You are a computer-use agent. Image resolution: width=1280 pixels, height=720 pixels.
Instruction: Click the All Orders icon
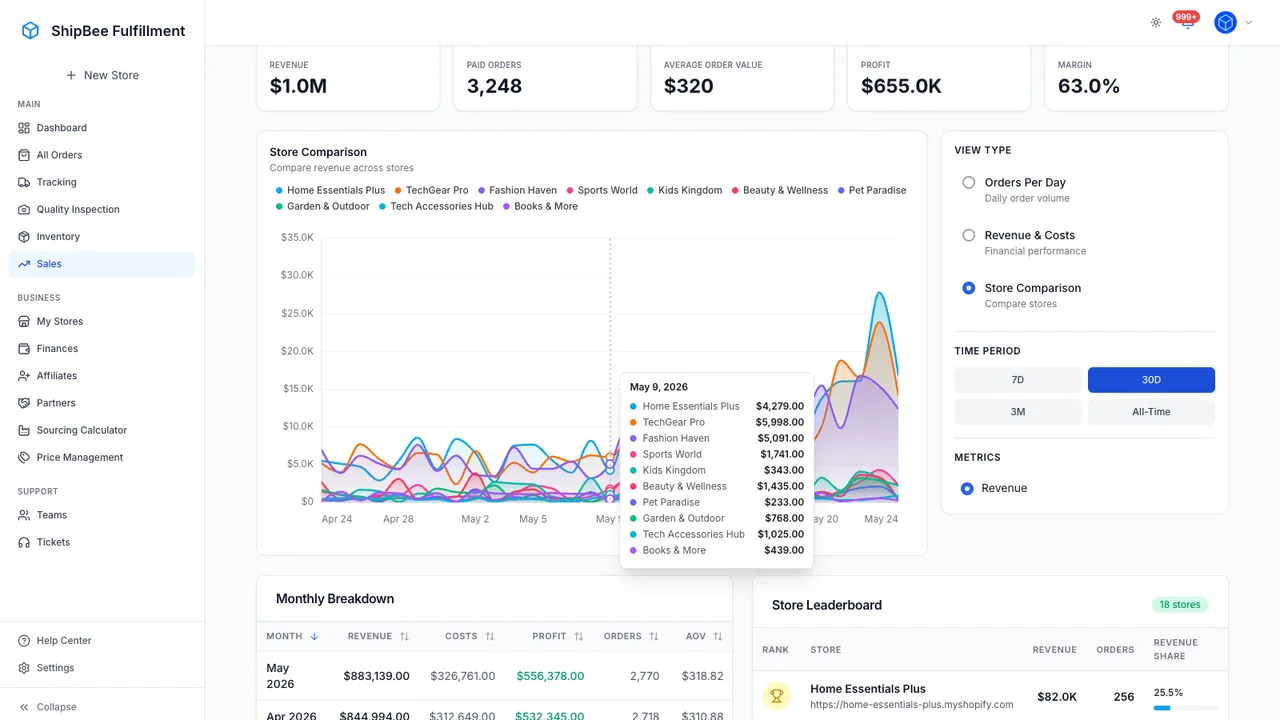pyautogui.click(x=25, y=155)
